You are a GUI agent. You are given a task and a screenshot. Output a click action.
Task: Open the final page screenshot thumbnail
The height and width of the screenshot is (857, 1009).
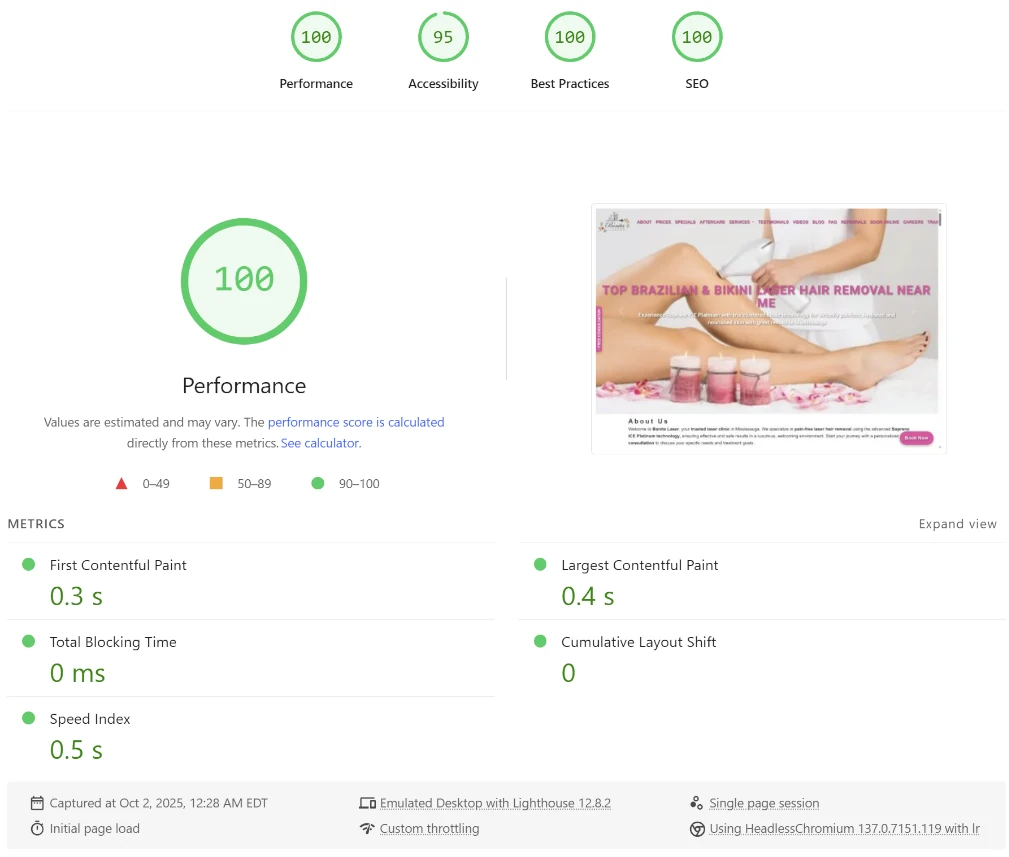click(768, 329)
